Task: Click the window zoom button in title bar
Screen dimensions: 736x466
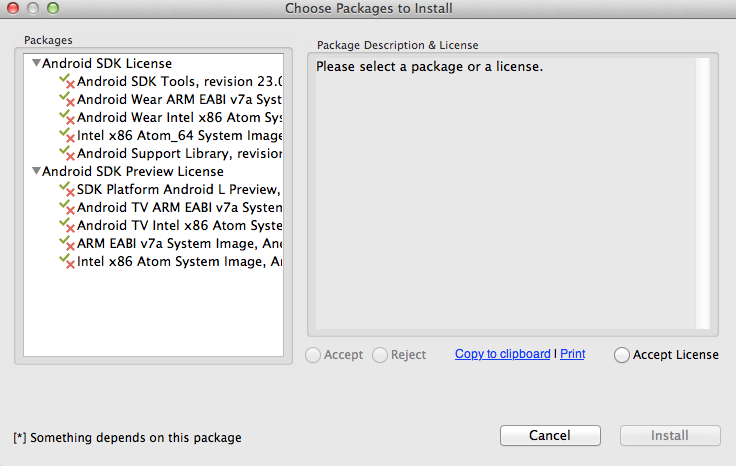Action: pos(54,9)
